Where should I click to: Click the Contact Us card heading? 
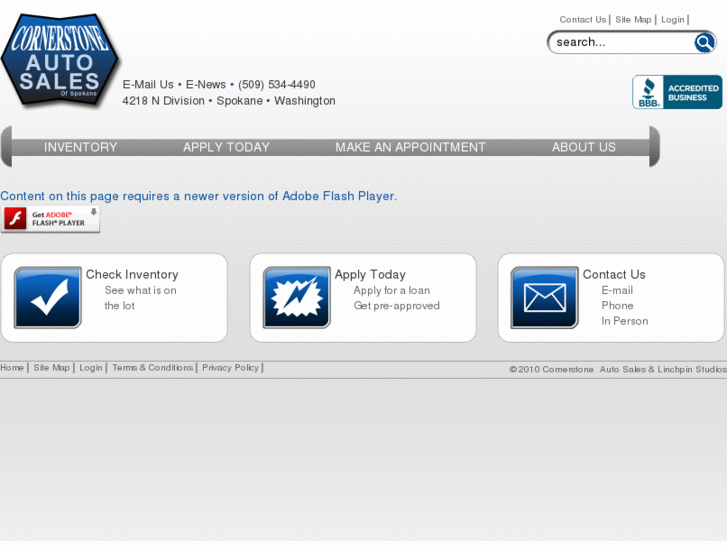point(614,274)
